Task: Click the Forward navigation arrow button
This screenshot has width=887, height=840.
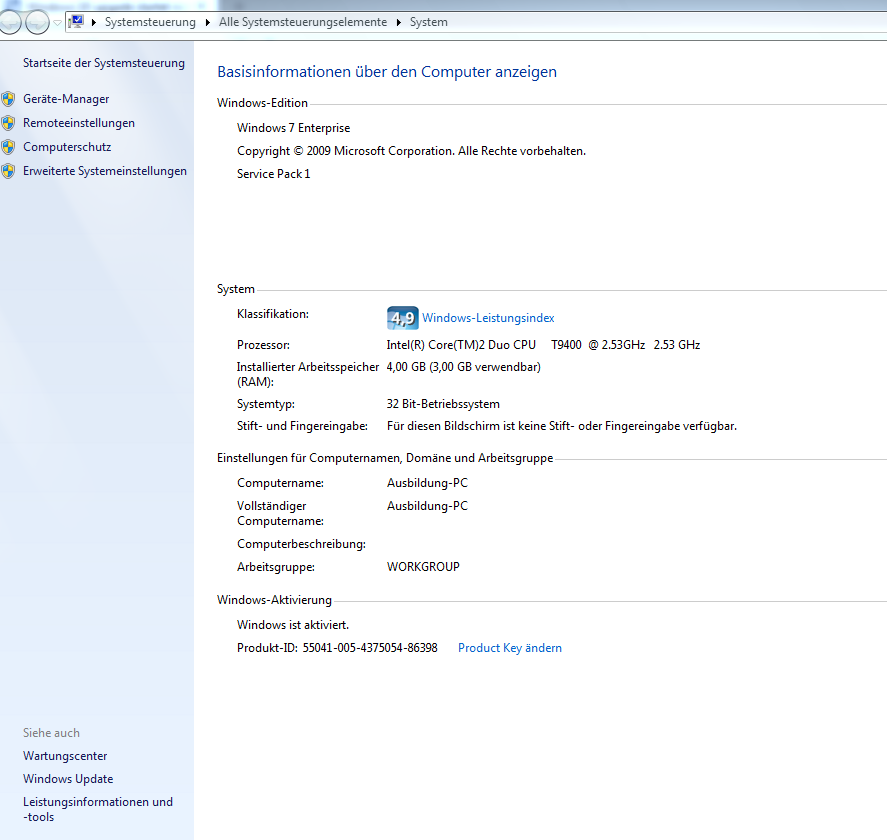Action: pyautogui.click(x=37, y=22)
